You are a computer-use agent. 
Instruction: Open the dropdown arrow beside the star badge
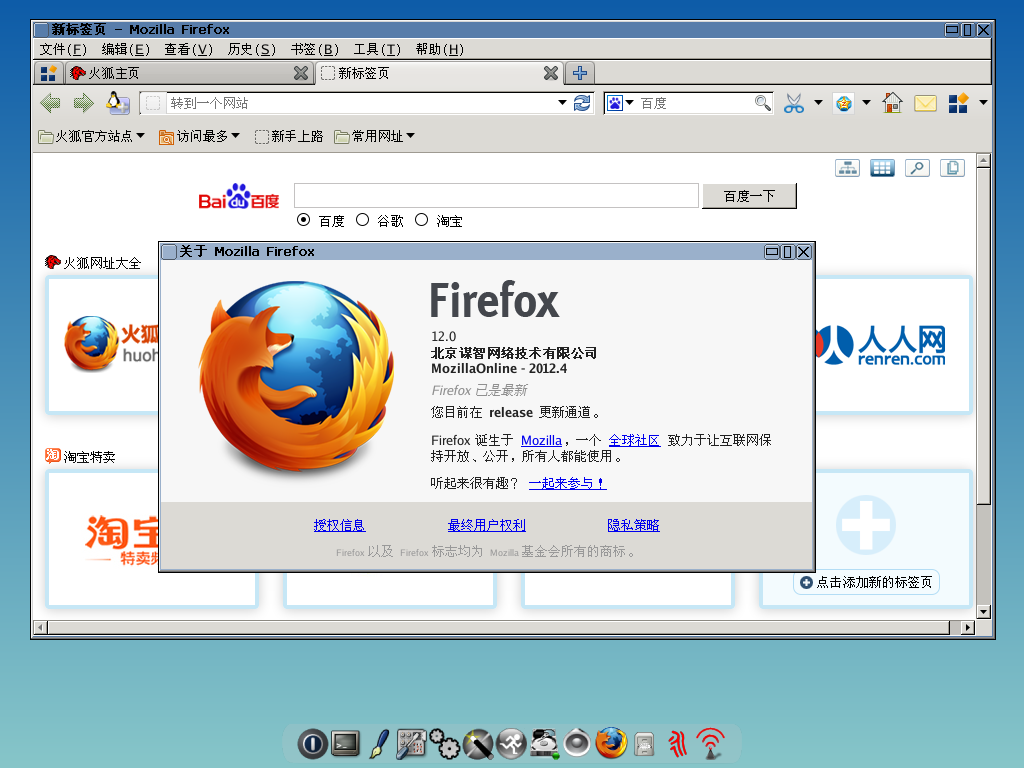point(866,103)
